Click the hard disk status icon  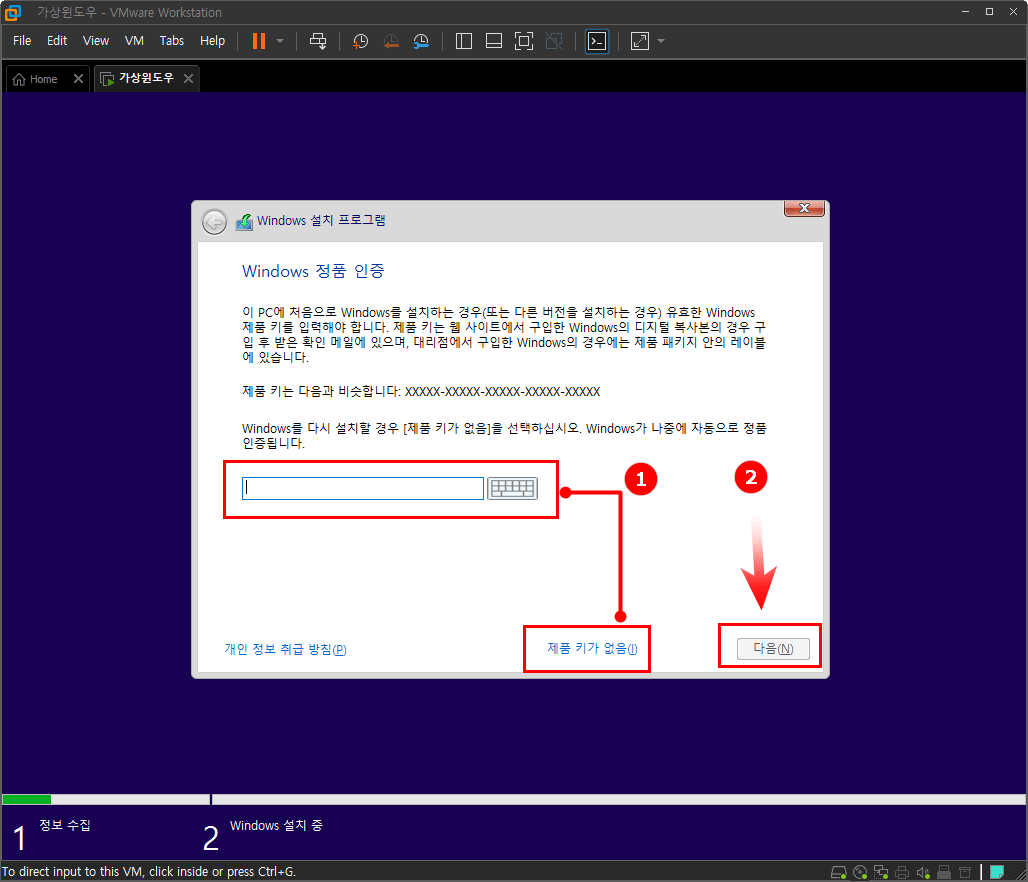(839, 872)
